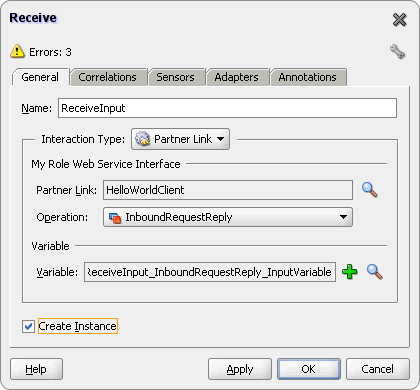Select the Adapters tab
The width and height of the screenshot is (420, 390).
pos(237,77)
